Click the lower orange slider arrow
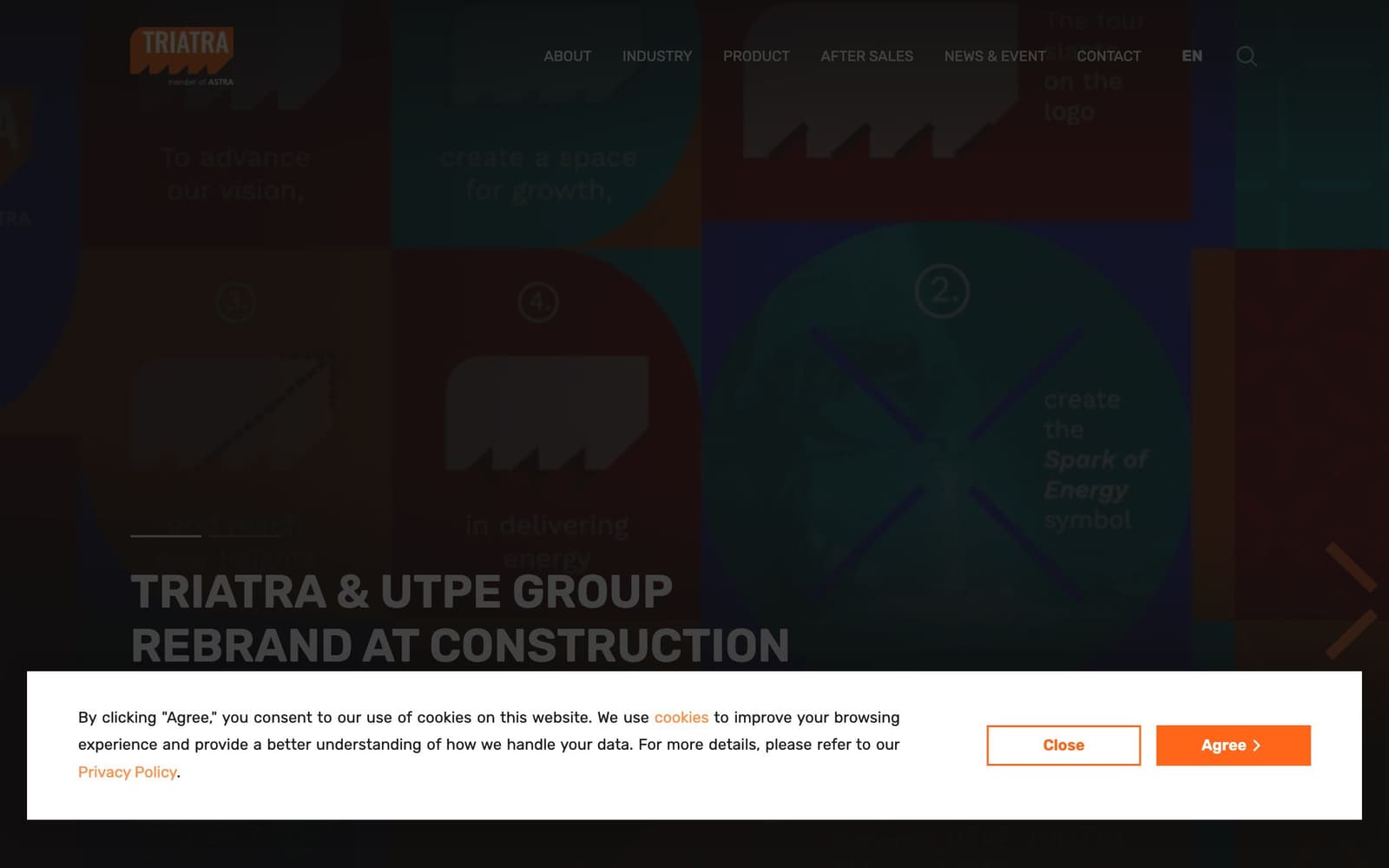This screenshot has width=1389, height=868. [1351, 635]
